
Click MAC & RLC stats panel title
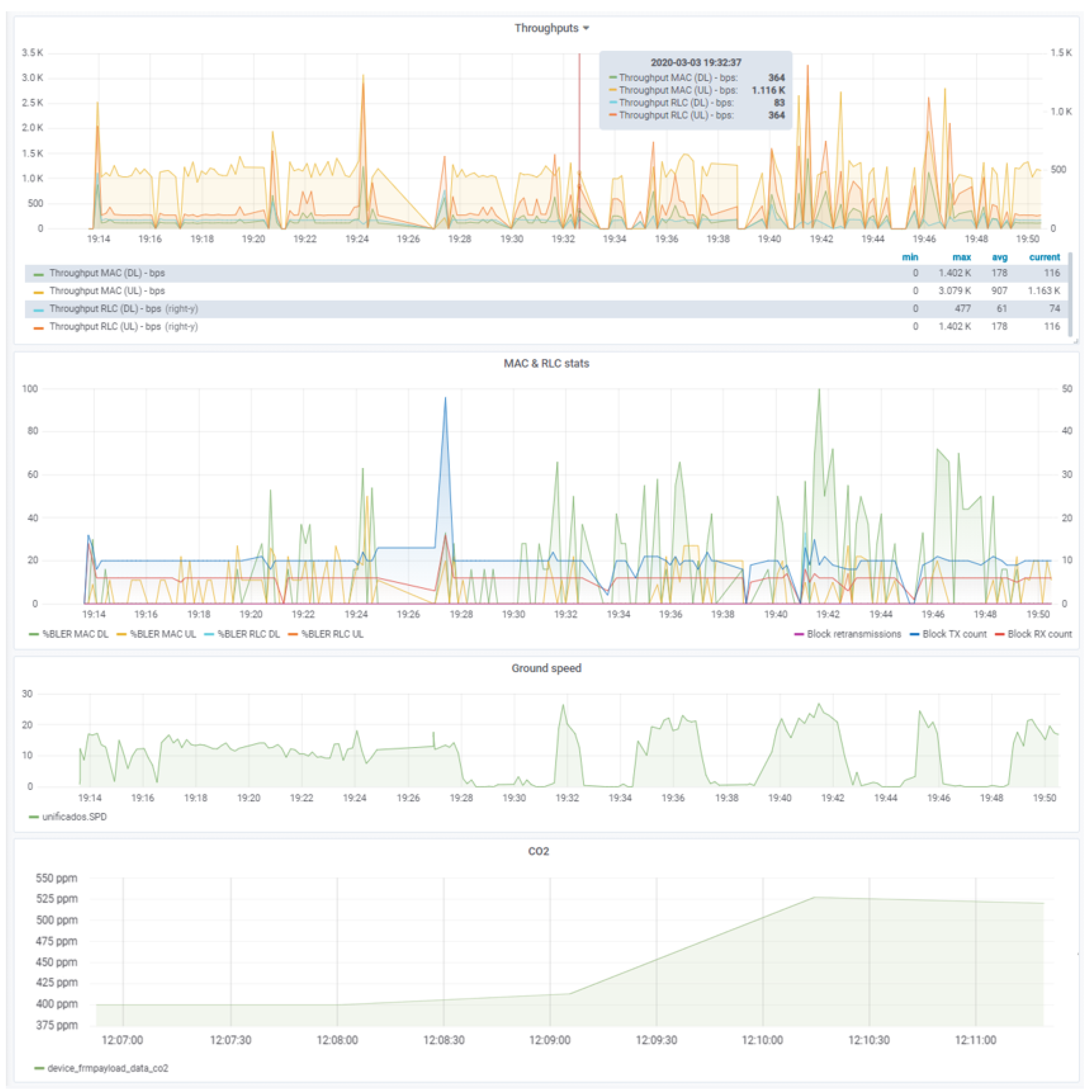pos(546,363)
